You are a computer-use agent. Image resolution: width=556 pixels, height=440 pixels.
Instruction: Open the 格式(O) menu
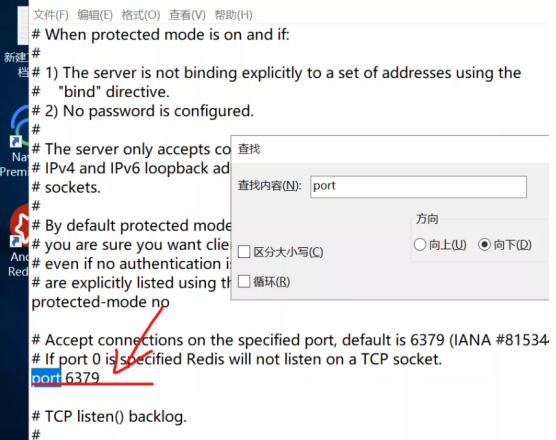pos(141,15)
